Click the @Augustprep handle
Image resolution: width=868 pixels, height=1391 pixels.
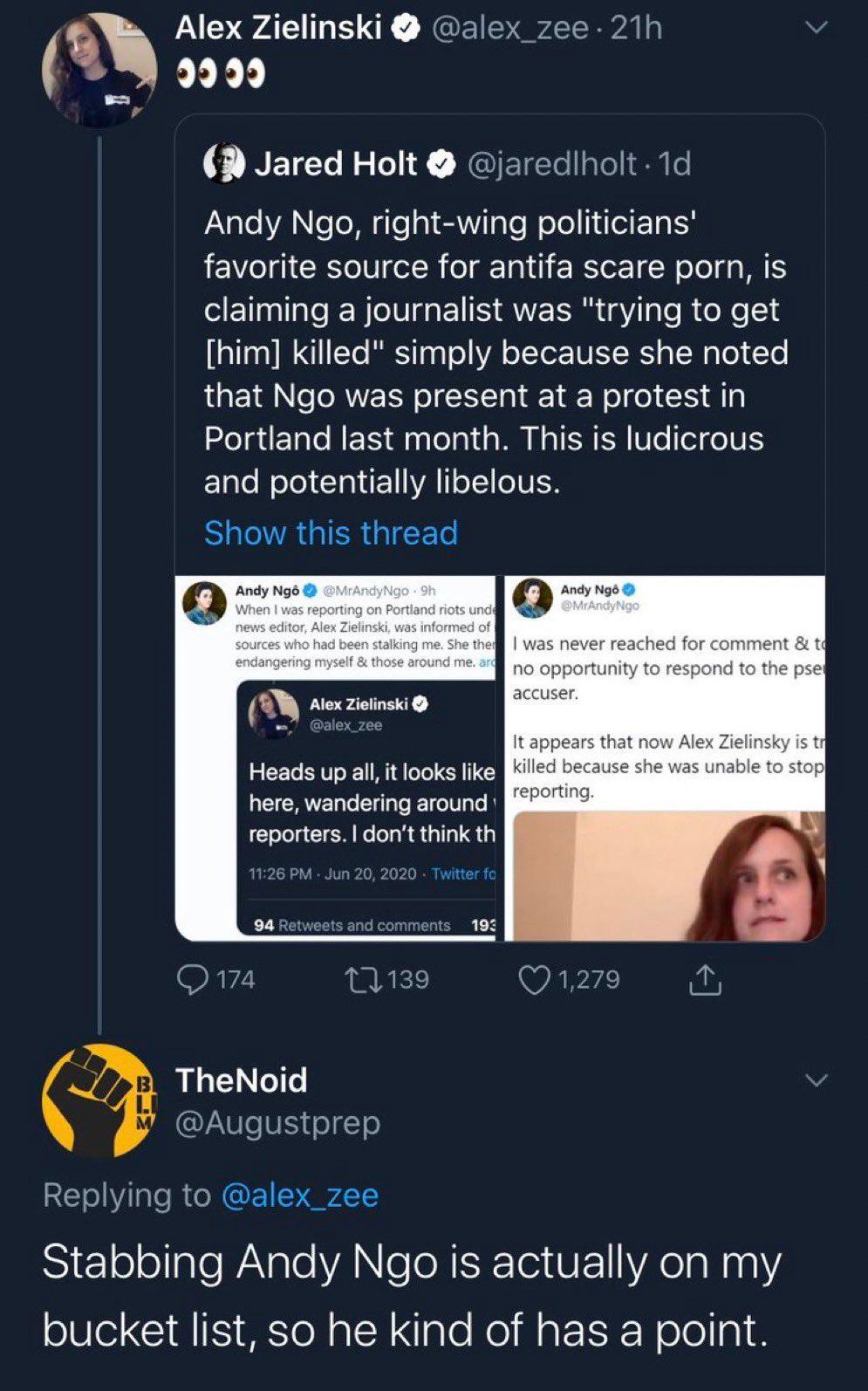pos(278,1122)
